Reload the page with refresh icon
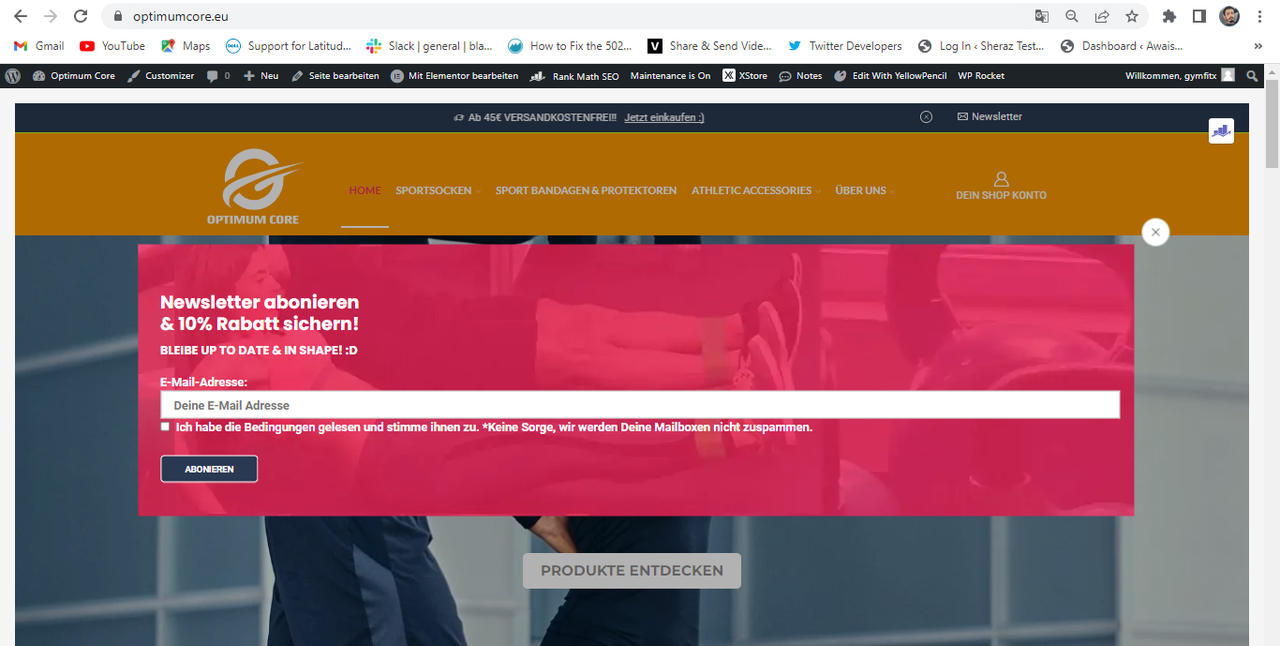Viewport: 1280px width, 646px height. click(81, 16)
